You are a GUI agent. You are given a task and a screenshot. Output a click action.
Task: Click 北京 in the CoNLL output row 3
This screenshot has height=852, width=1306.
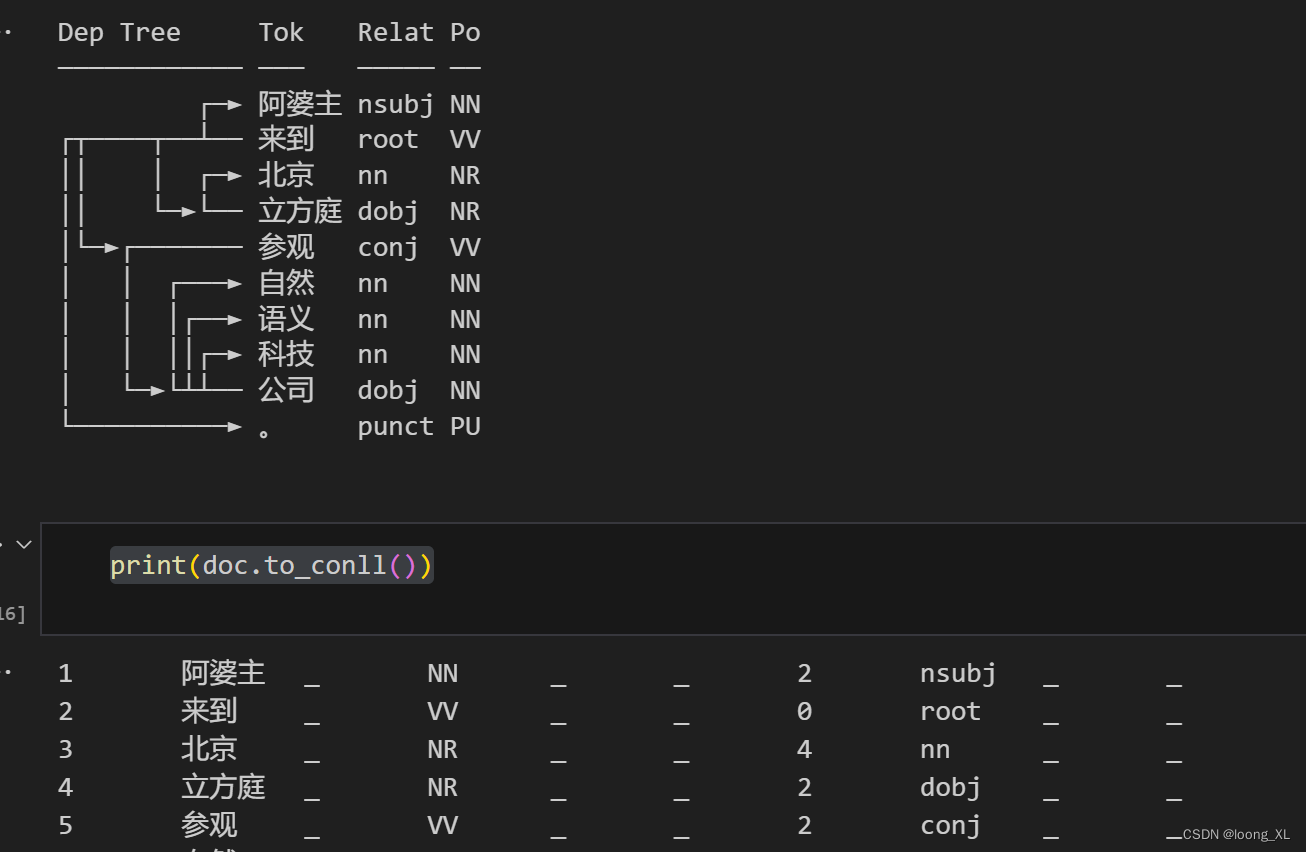(209, 749)
